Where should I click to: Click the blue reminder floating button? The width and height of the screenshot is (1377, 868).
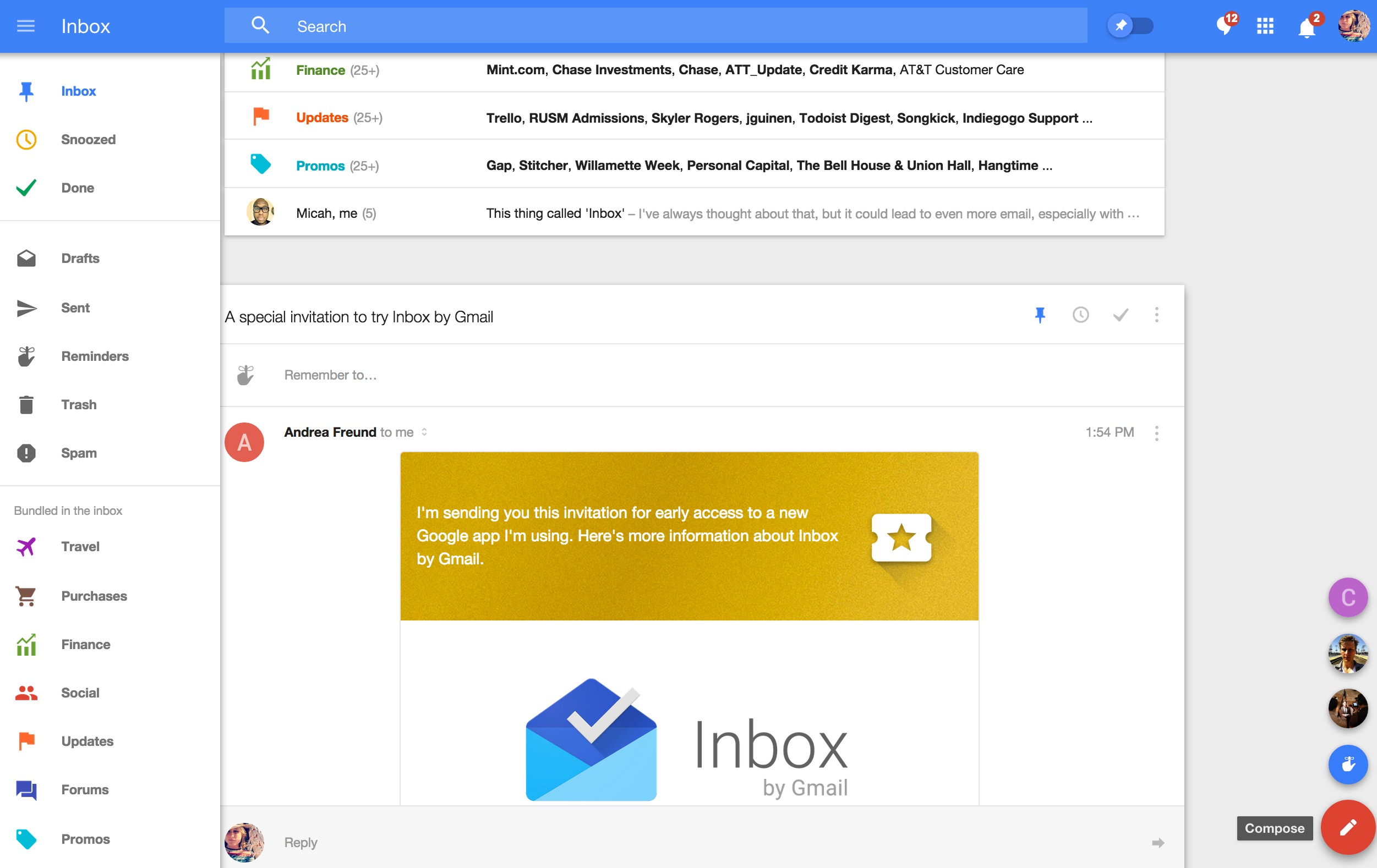tap(1348, 765)
